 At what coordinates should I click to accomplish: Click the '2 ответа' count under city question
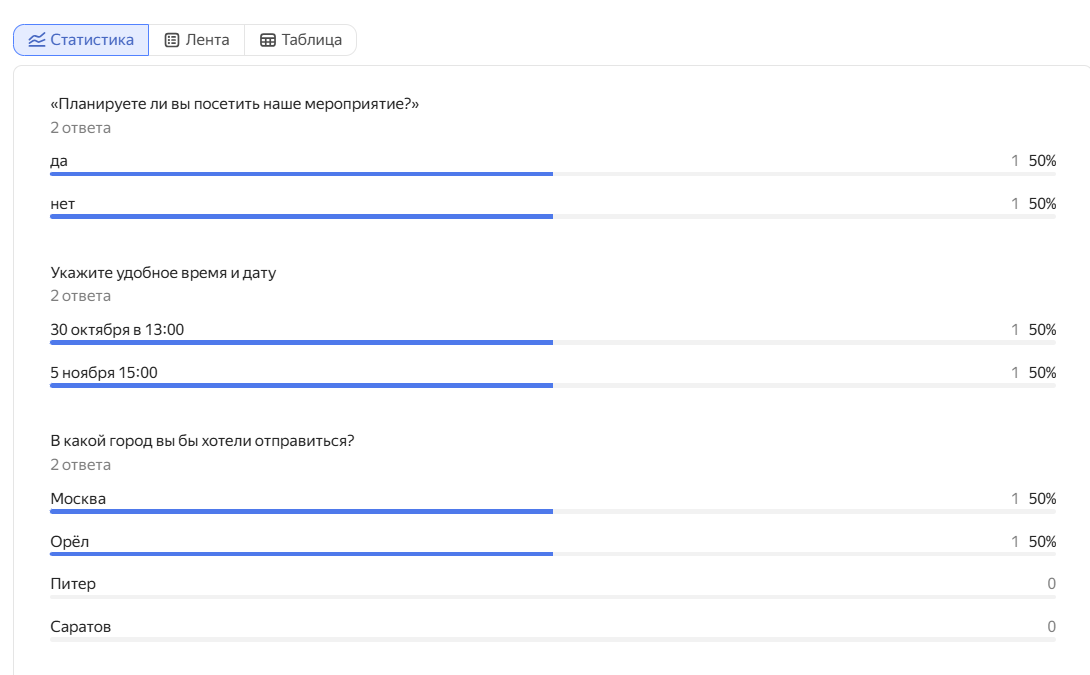click(x=81, y=465)
